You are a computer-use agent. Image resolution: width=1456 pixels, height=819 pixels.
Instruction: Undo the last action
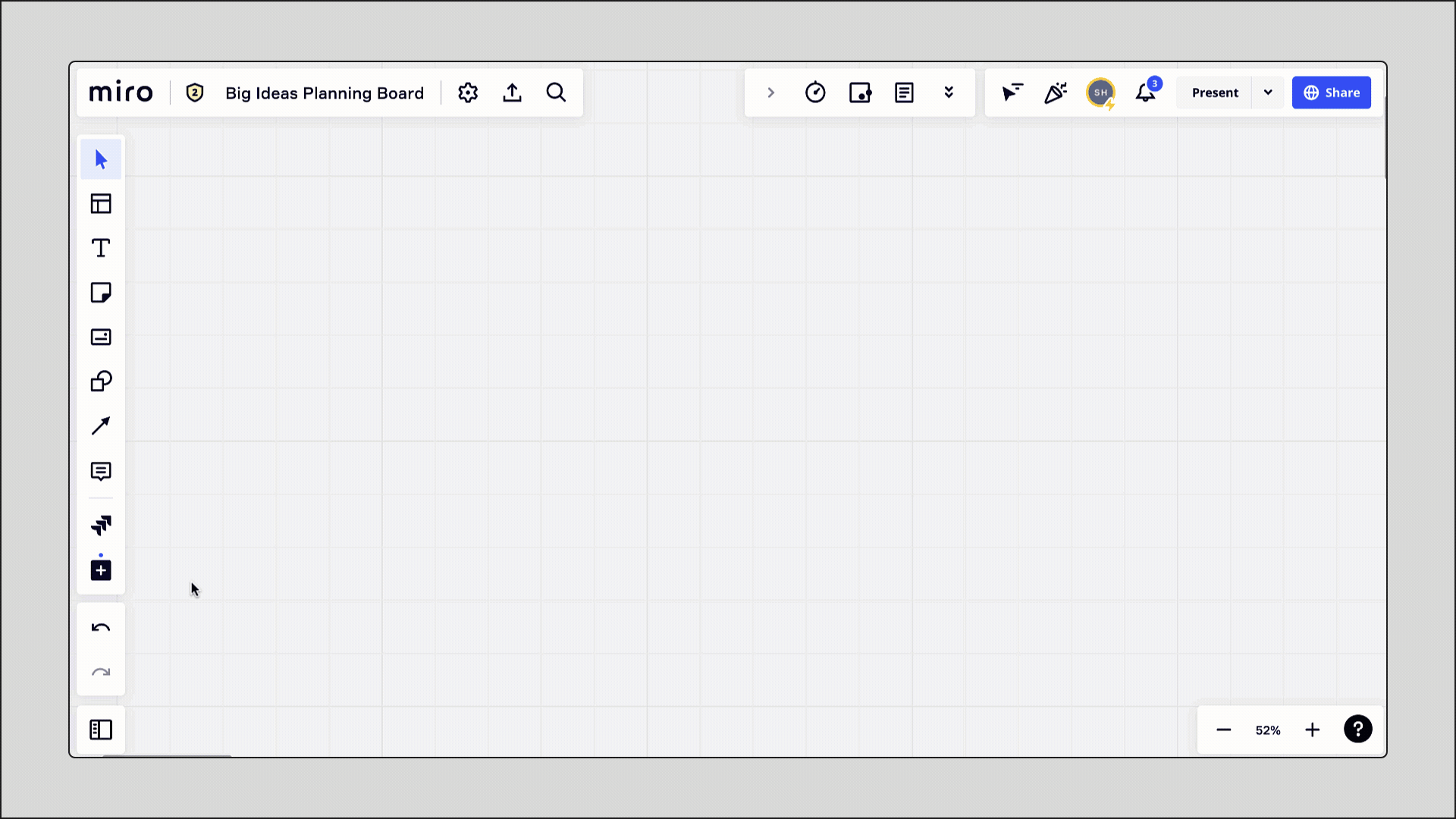point(101,628)
